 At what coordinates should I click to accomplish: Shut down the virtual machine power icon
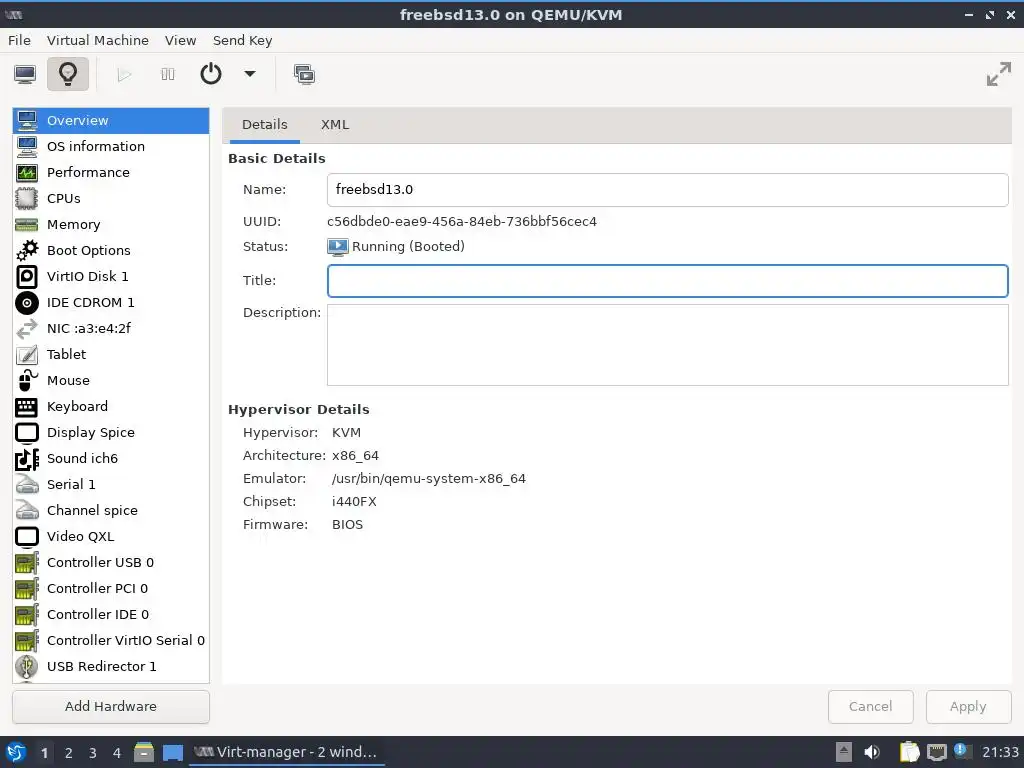(210, 74)
